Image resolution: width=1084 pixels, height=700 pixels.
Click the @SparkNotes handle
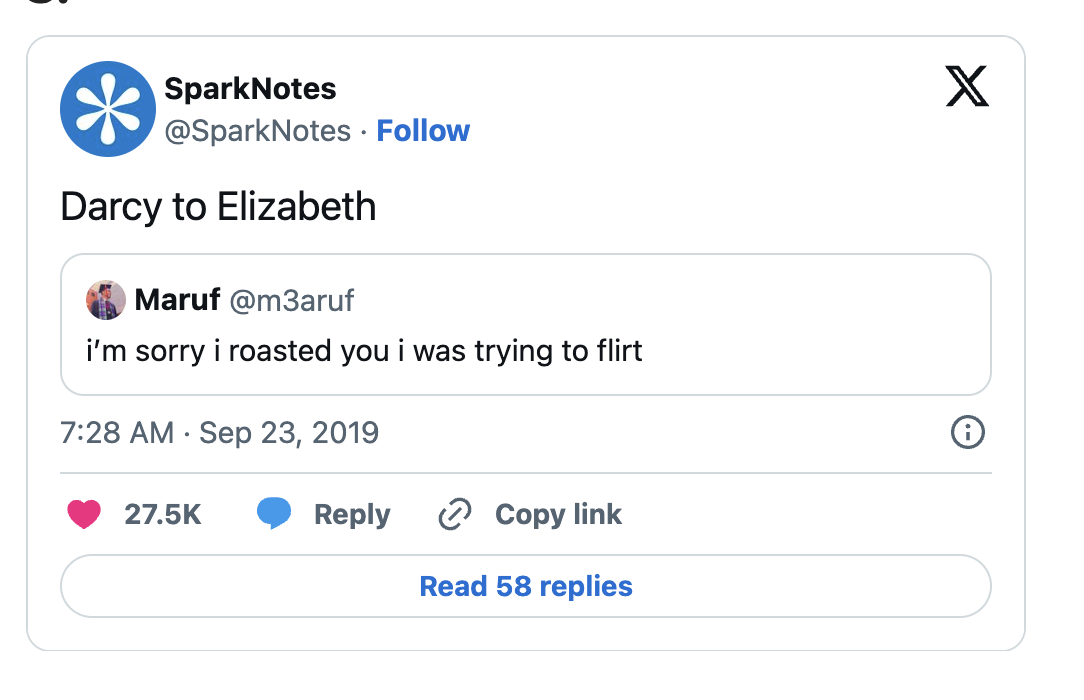pyautogui.click(x=257, y=131)
